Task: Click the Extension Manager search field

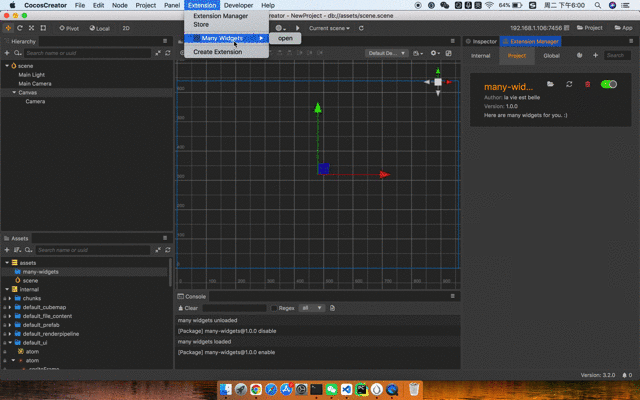Action: click(x=617, y=55)
